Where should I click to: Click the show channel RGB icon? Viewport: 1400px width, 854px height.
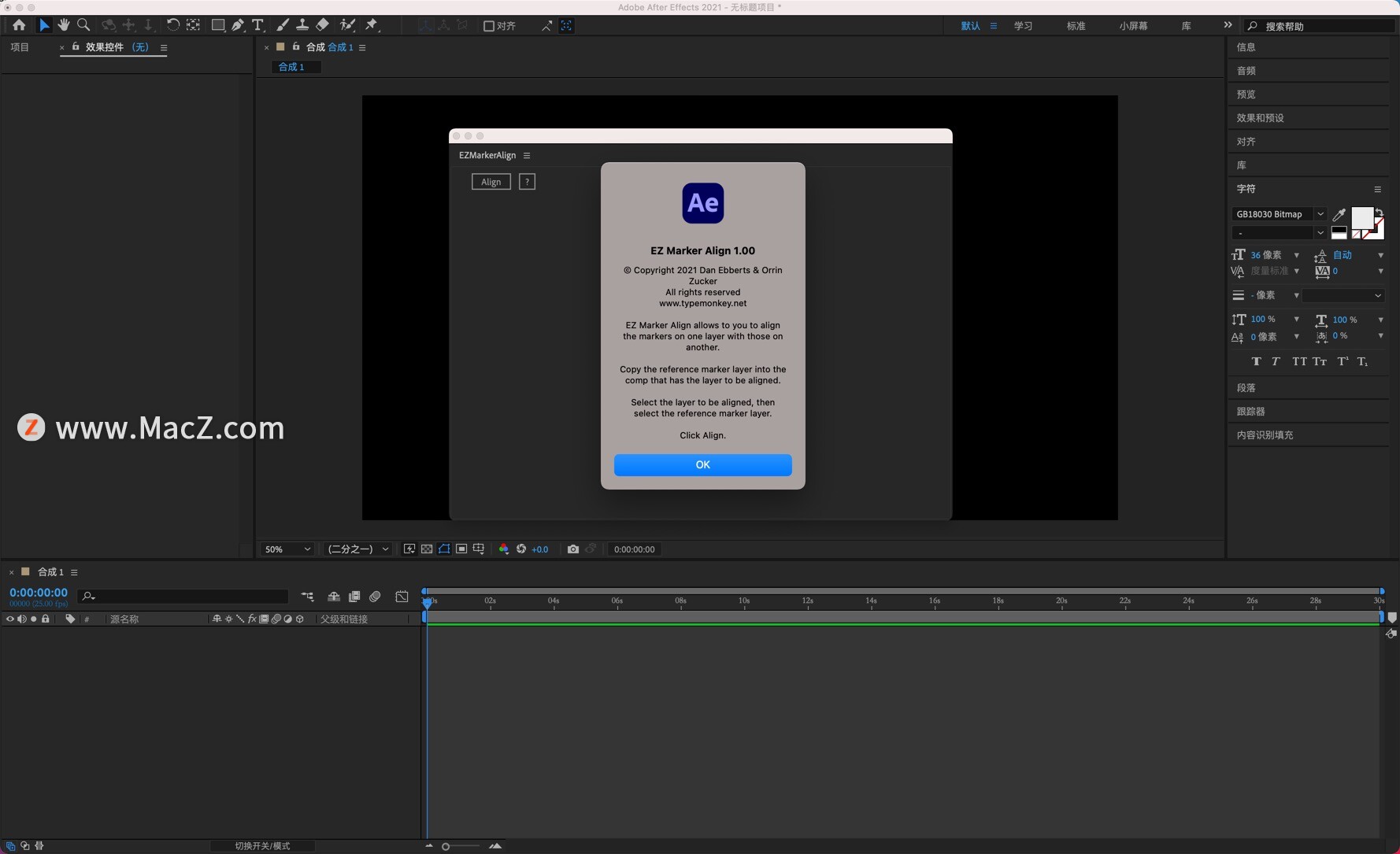click(x=504, y=549)
